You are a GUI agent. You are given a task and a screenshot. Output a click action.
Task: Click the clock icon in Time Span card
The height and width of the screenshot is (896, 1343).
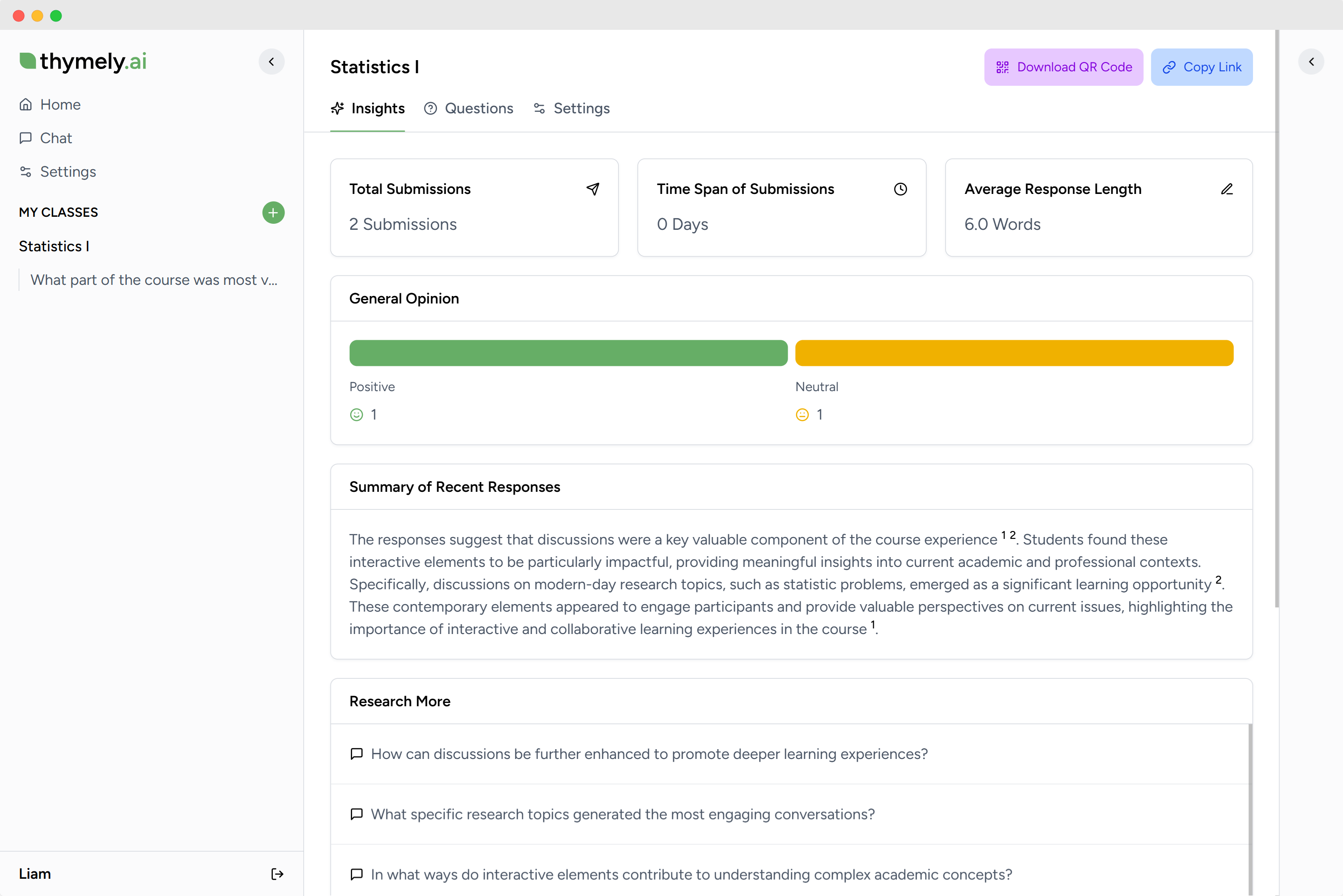click(900, 189)
